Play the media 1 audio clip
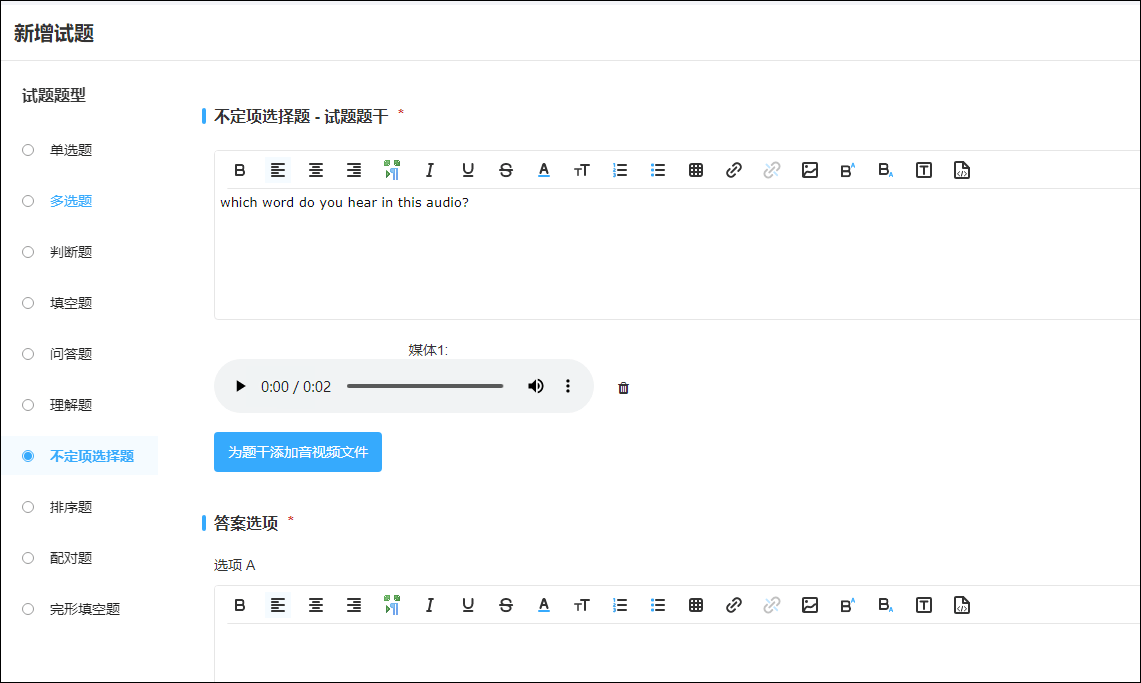 tap(240, 386)
